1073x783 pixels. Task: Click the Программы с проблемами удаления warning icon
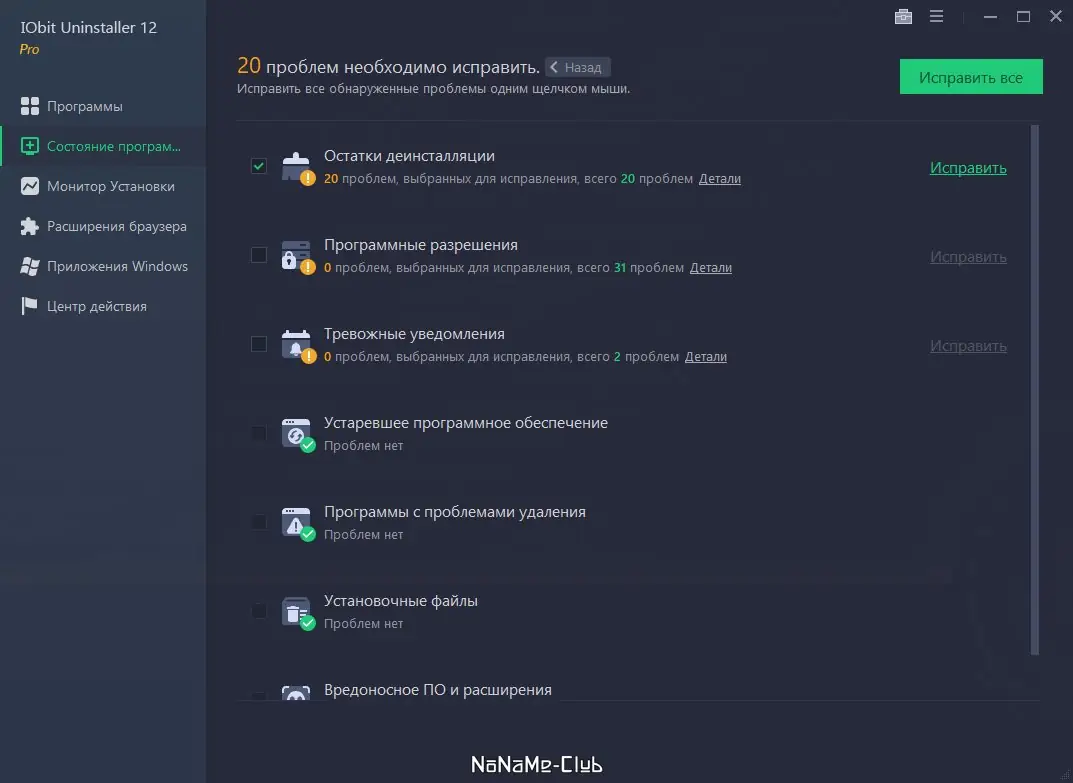click(298, 524)
